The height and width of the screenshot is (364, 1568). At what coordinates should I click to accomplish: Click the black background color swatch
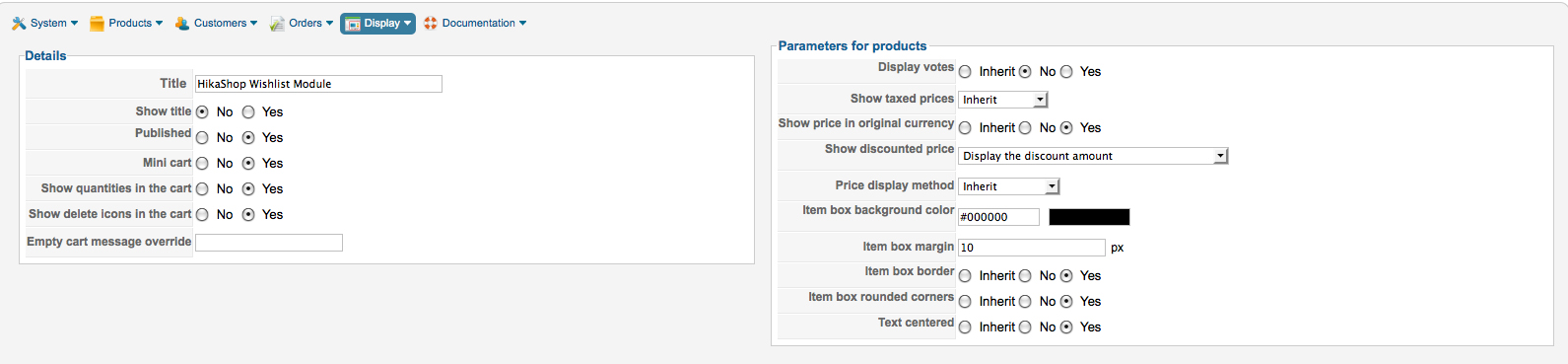click(x=1089, y=217)
